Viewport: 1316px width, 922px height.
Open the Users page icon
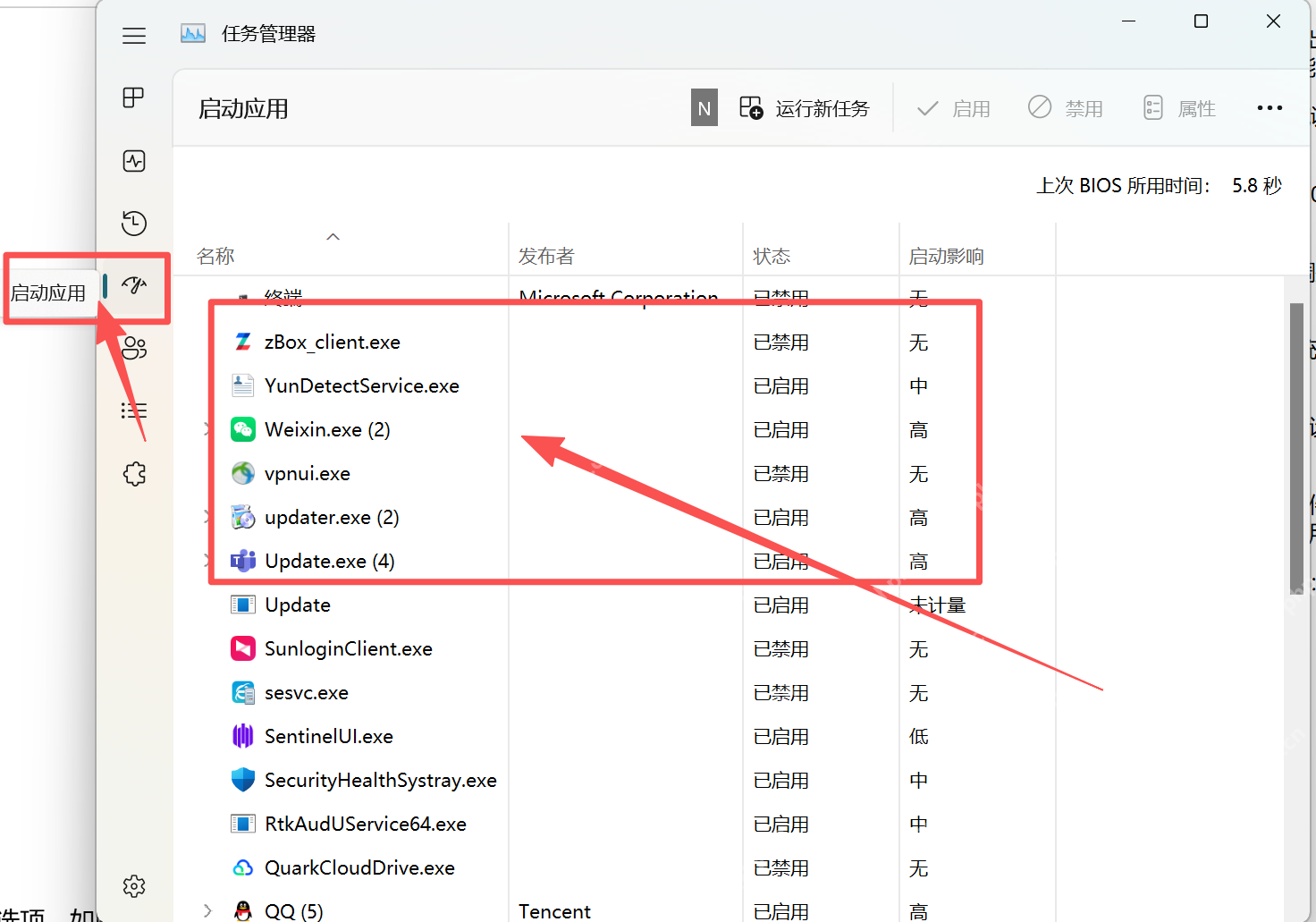click(x=134, y=348)
